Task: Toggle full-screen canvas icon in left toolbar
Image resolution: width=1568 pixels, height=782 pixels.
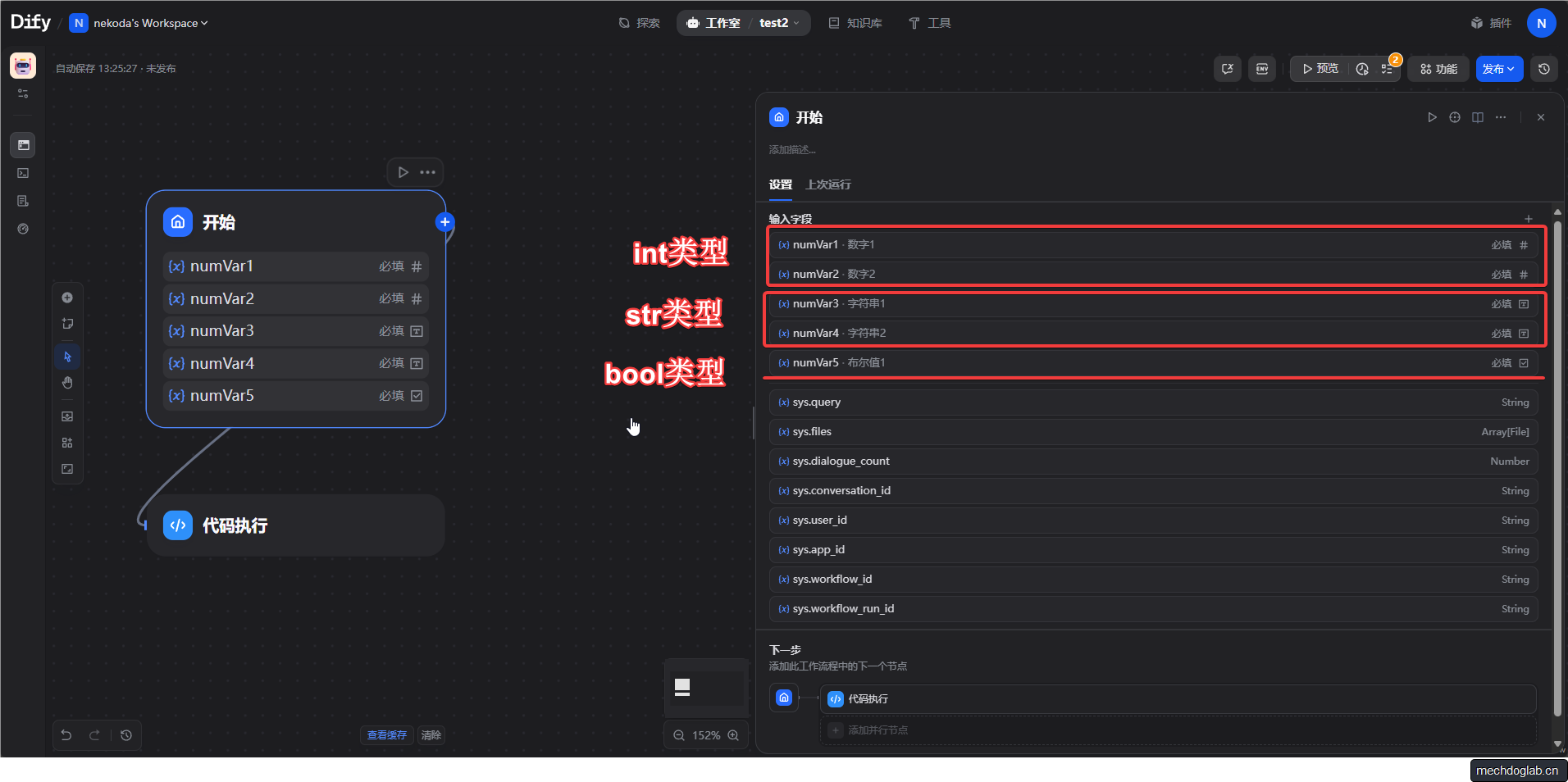Action: [67, 469]
